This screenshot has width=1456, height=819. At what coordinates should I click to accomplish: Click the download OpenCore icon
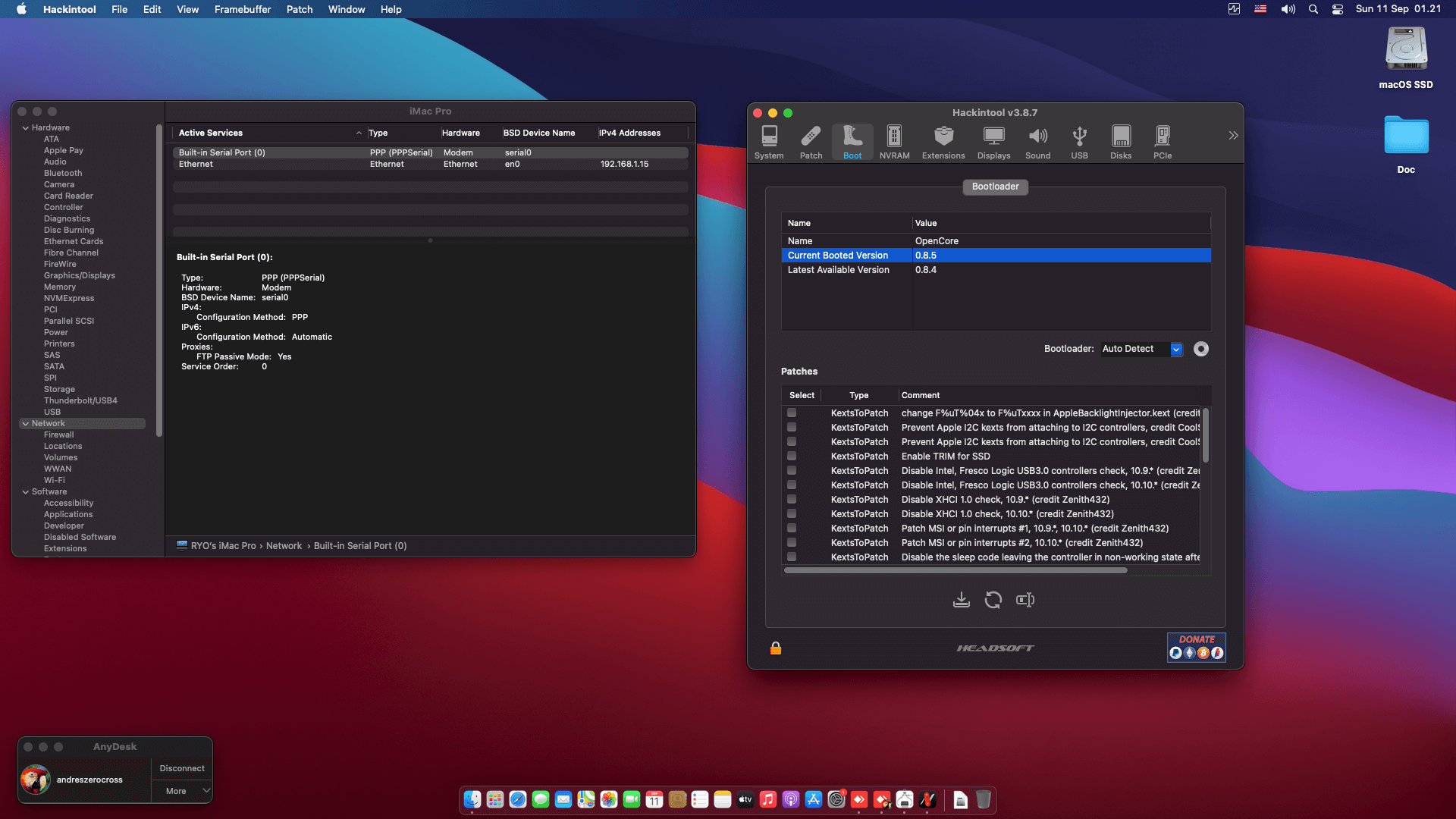962,600
